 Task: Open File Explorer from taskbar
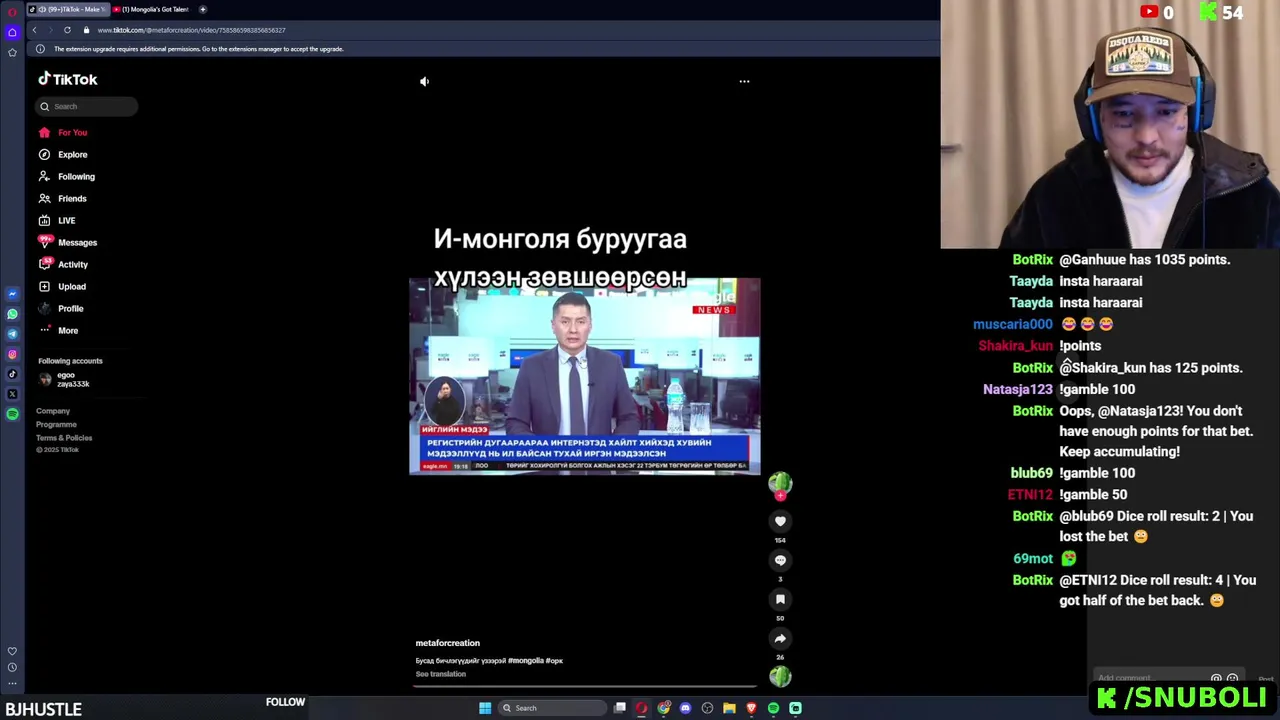[x=729, y=708]
